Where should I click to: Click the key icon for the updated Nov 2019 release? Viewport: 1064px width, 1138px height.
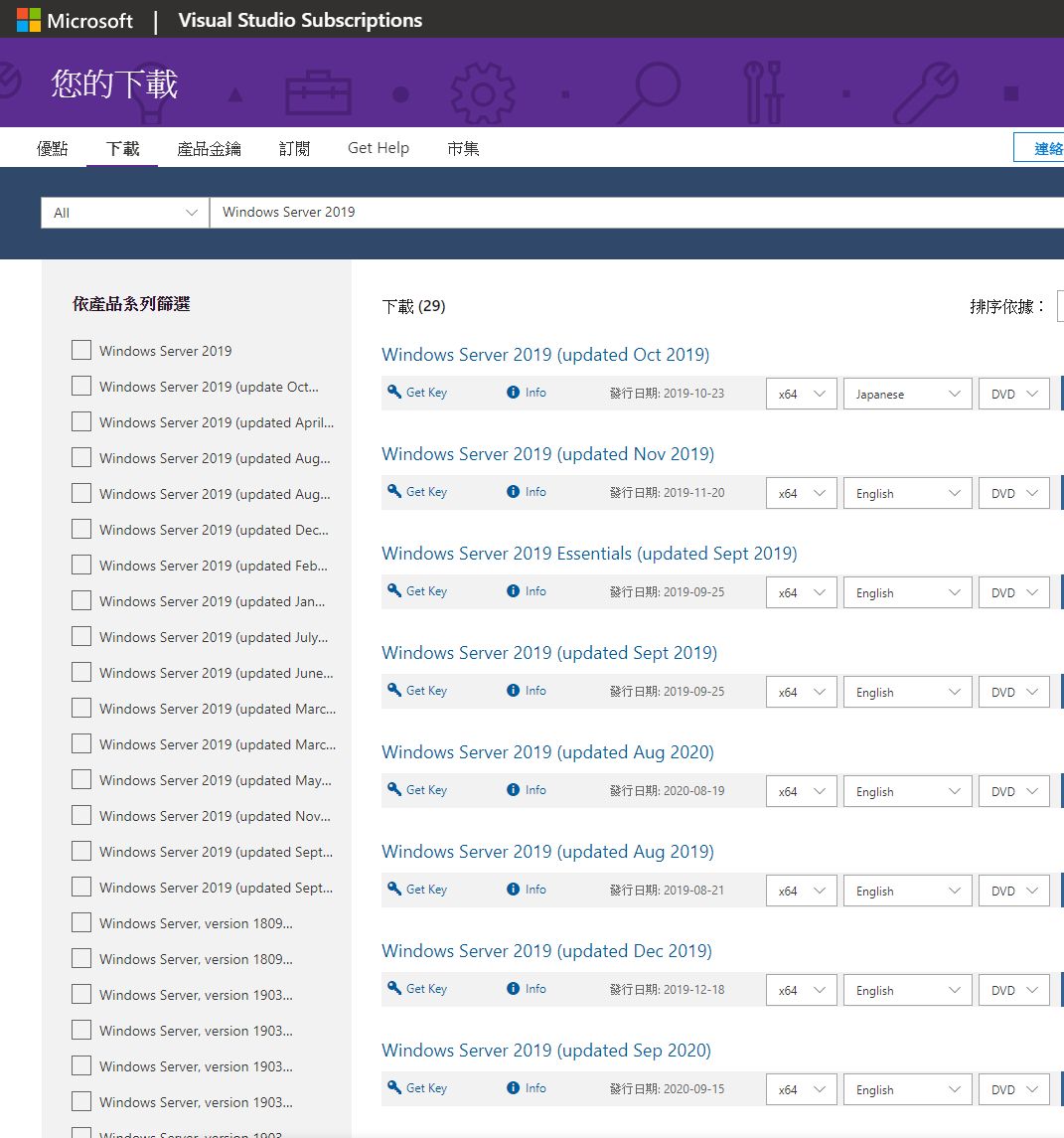394,491
